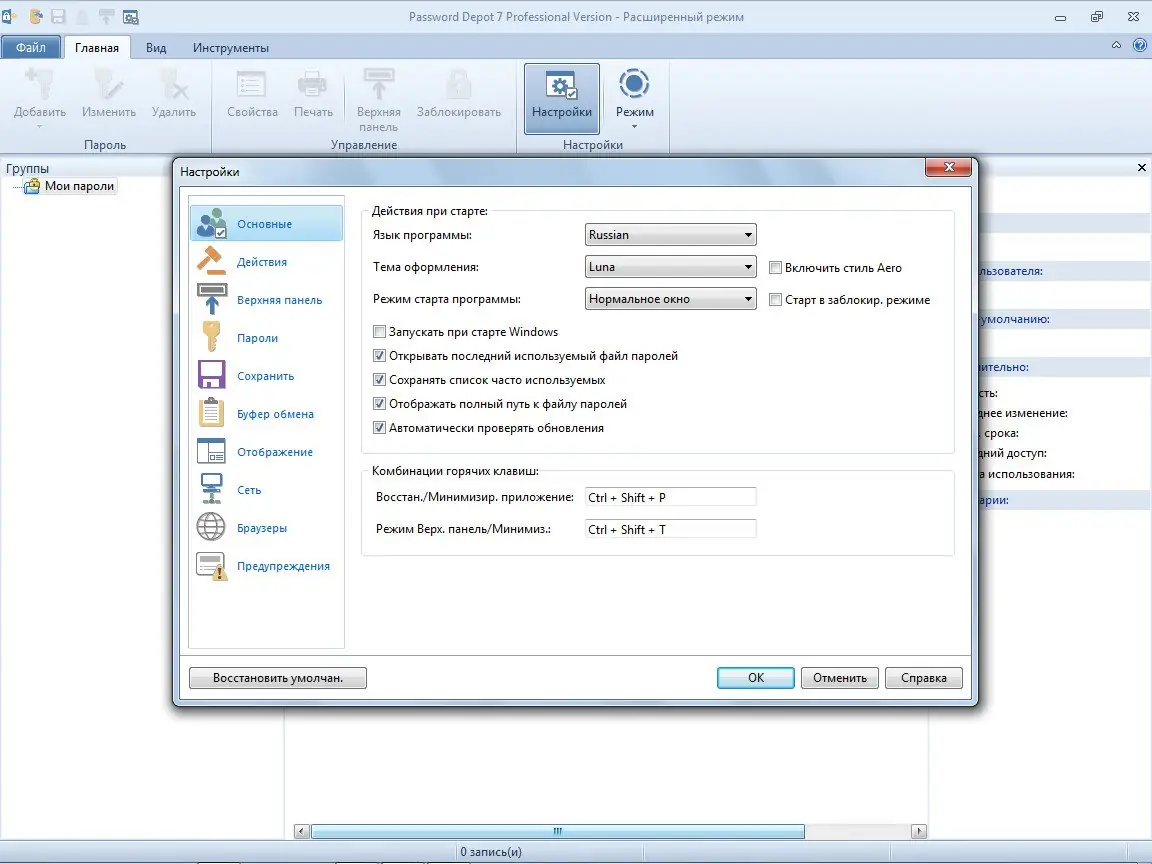The width and height of the screenshot is (1152, 864).
Task: Switch to the Главная ribbon tab
Action: tap(96, 47)
